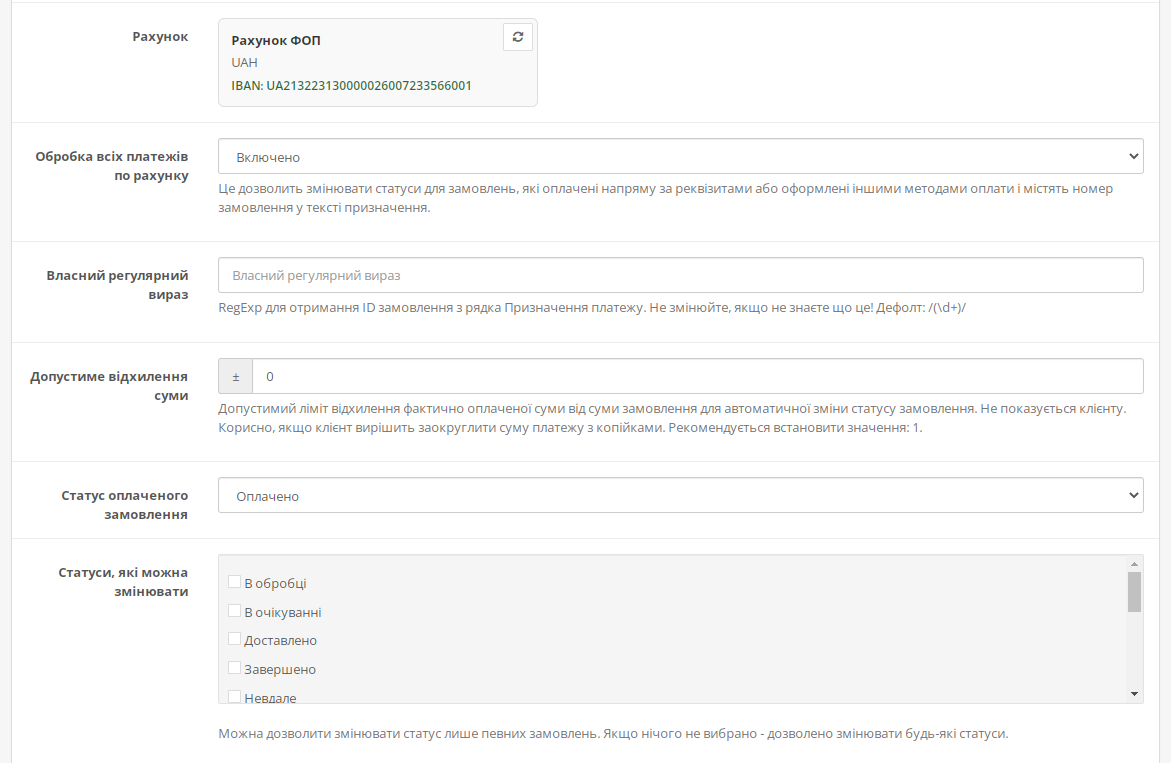Click the up arrow of status list scrollbar
The image size is (1171, 763).
(x=1134, y=563)
